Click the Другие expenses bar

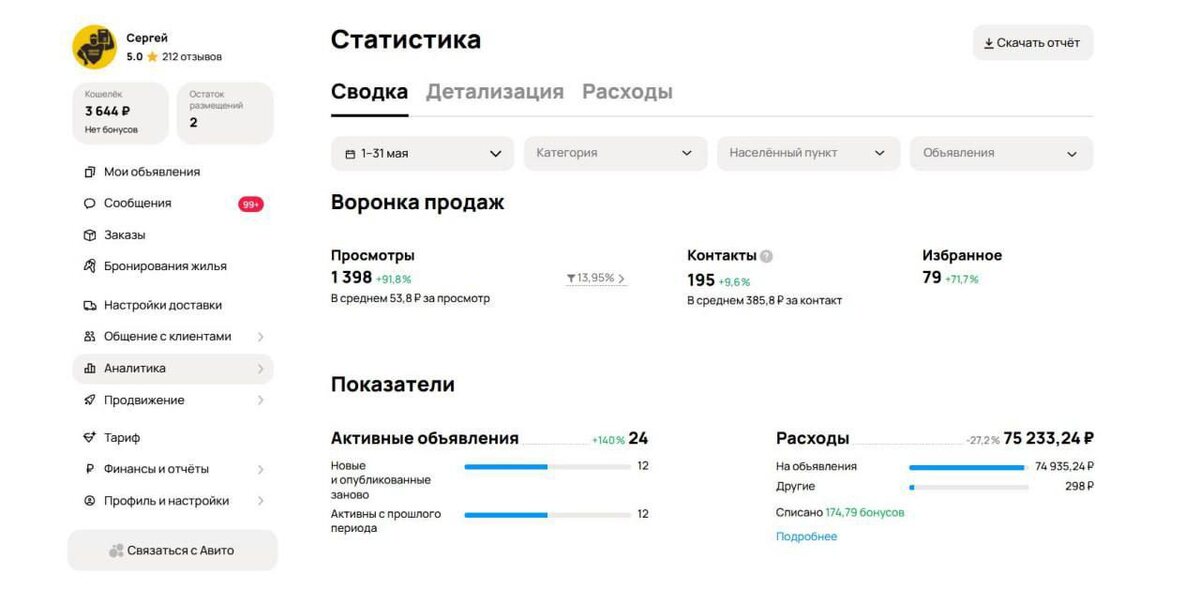pyautogui.click(x=968, y=487)
